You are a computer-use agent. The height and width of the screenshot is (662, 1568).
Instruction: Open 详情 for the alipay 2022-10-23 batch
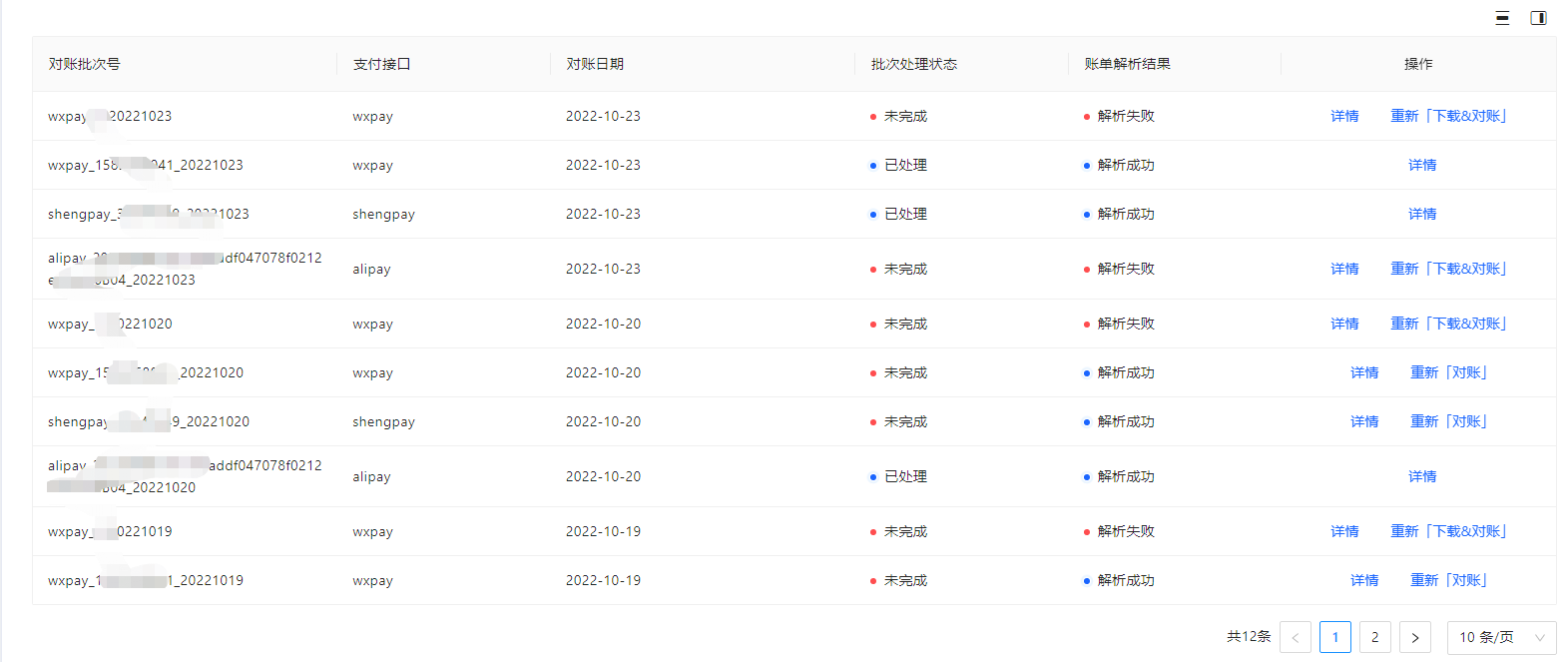tap(1343, 269)
